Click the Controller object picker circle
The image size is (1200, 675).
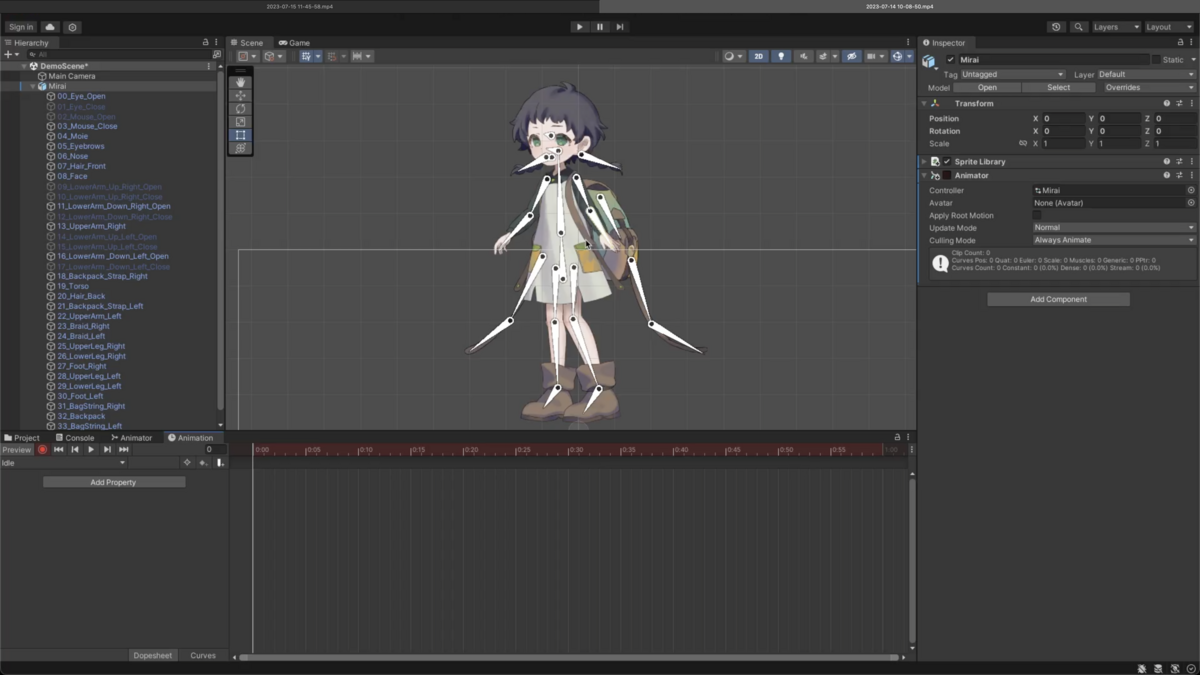tap(1191, 190)
